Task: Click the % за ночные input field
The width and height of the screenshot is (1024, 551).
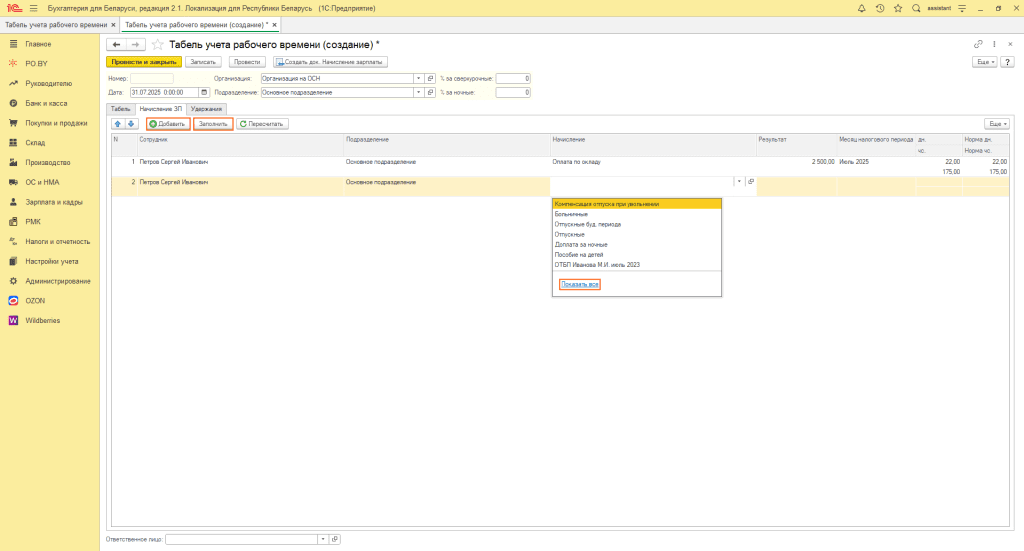Action: [x=513, y=93]
